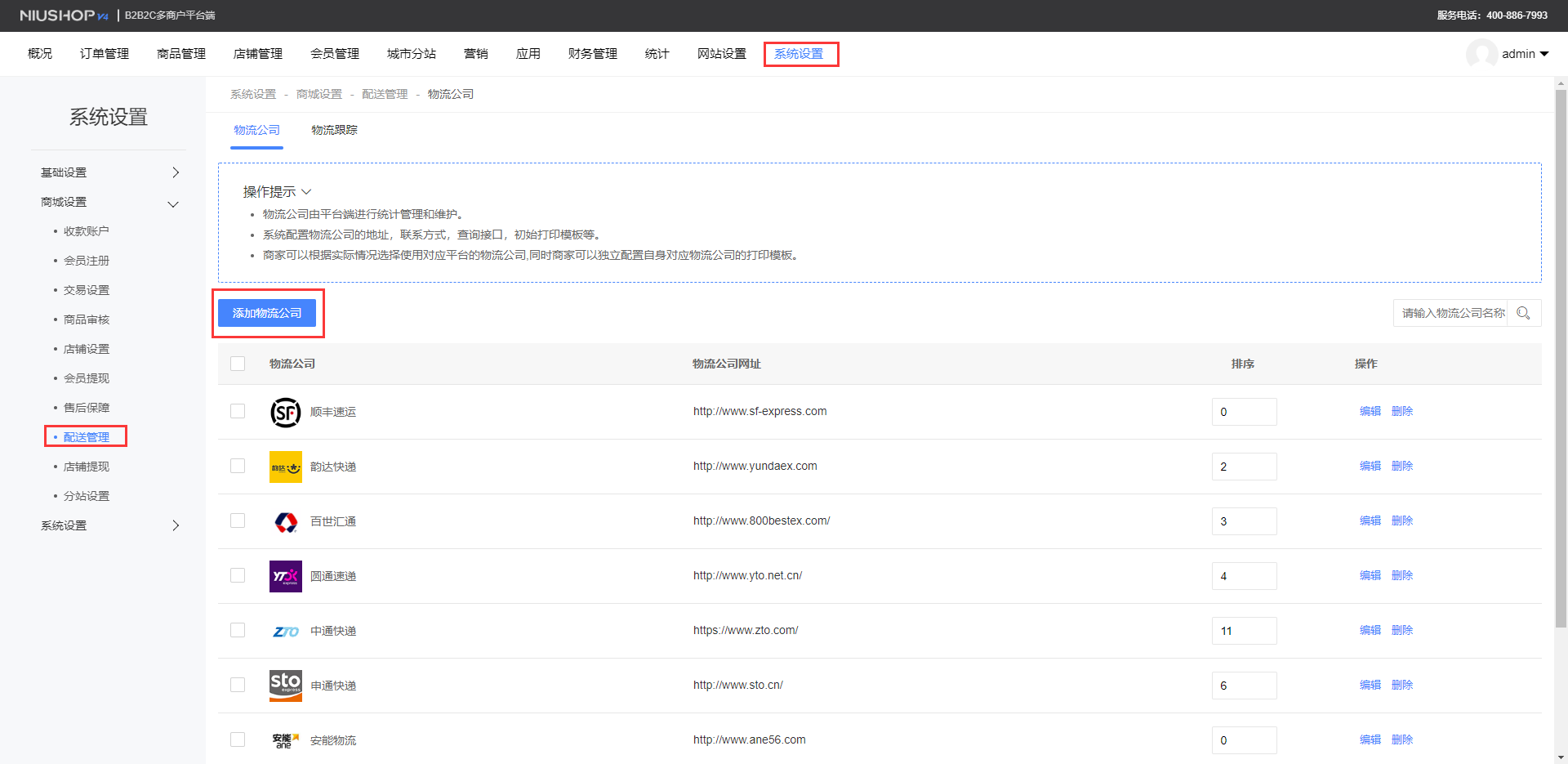
Task: Open 财务管理 in the top menu
Action: (593, 54)
